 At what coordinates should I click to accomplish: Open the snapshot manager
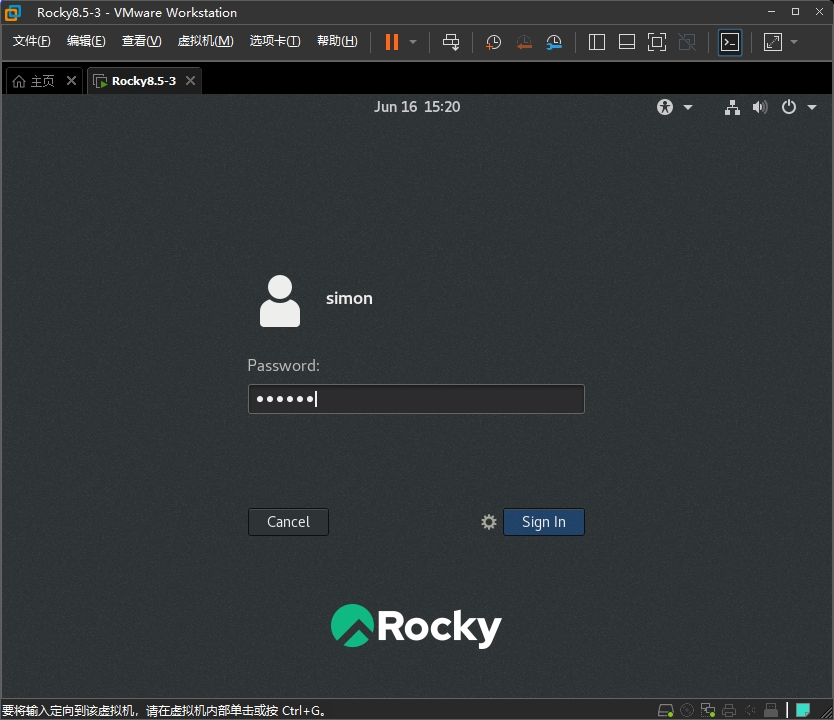point(554,42)
